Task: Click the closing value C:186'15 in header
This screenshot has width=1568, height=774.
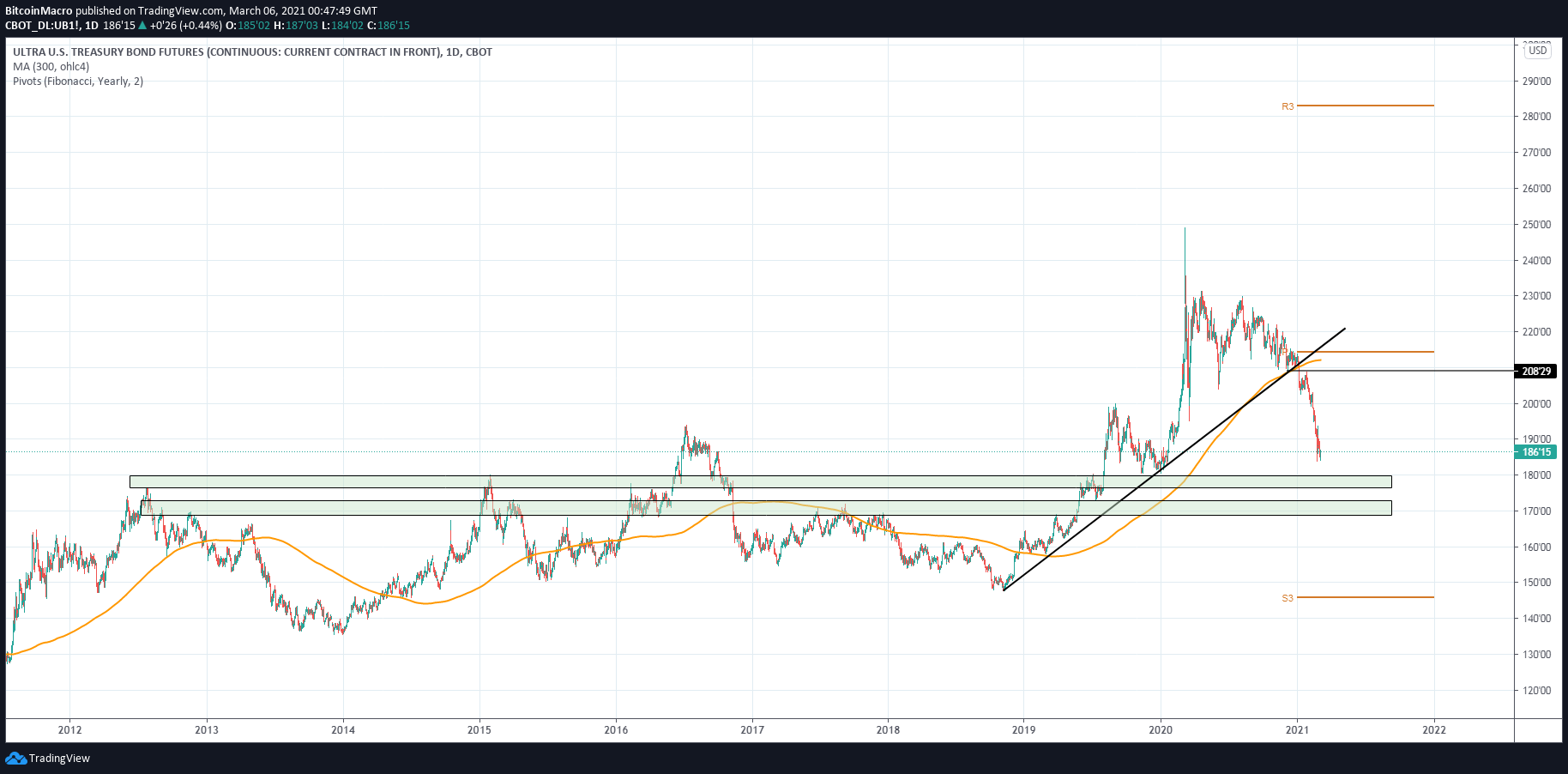Action: [x=389, y=26]
